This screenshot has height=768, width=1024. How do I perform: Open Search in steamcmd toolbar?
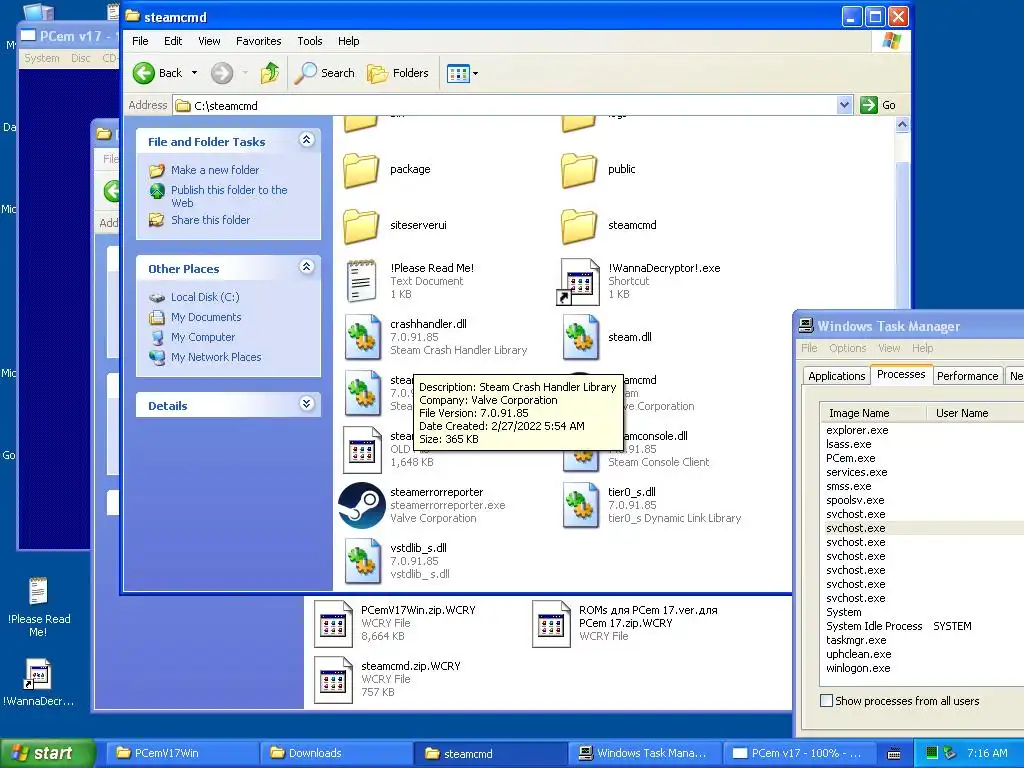coord(325,73)
